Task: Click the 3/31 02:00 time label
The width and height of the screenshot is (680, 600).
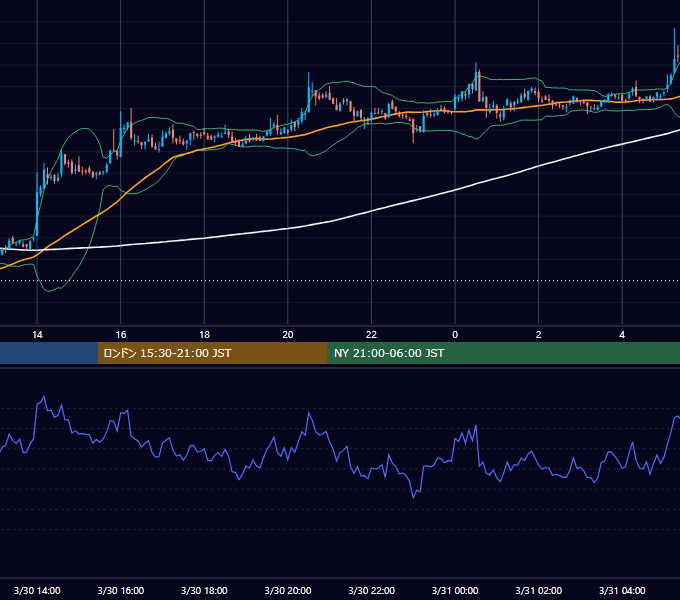Action: pos(538,590)
